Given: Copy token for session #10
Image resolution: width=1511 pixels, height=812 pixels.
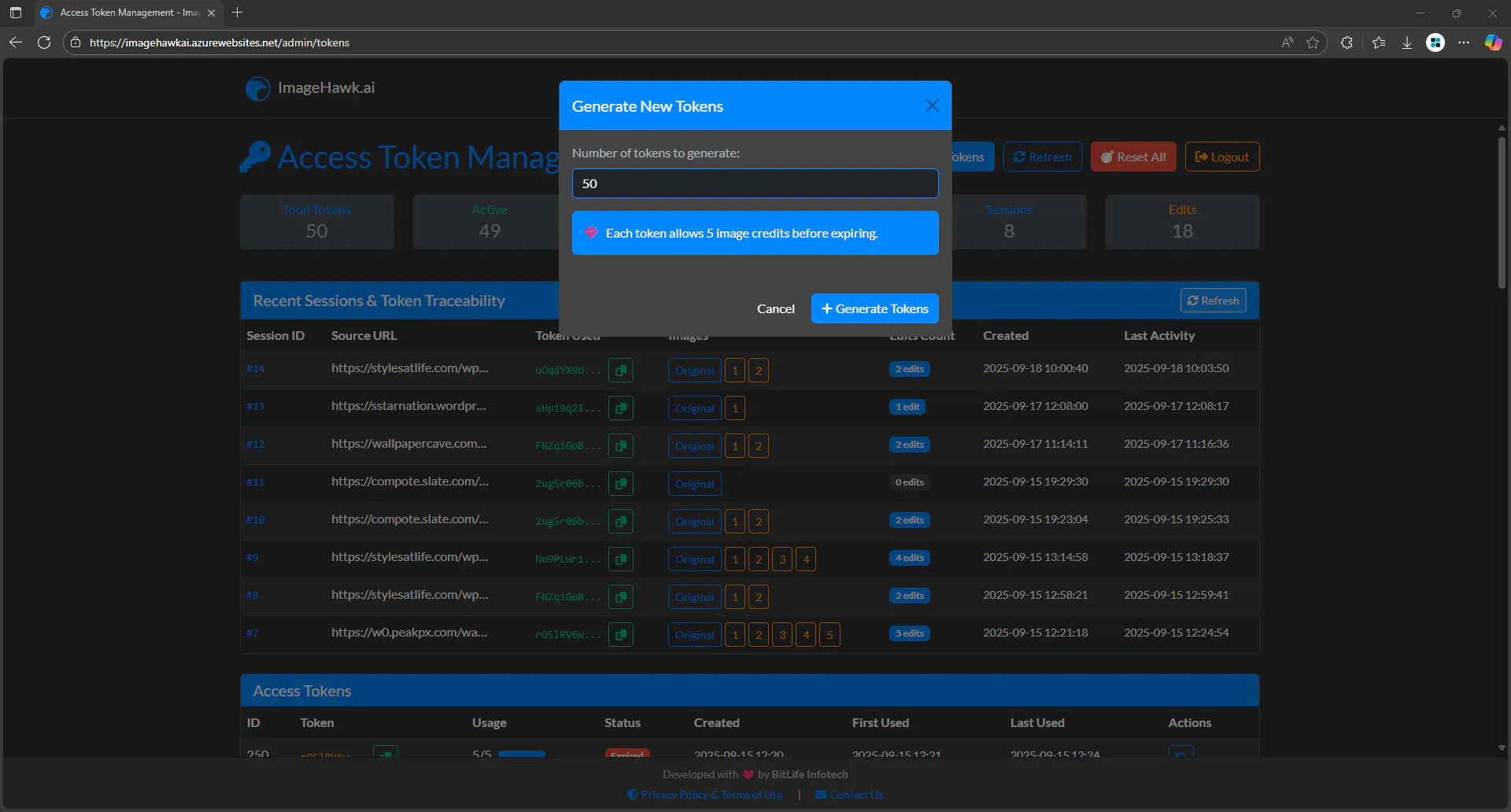Looking at the screenshot, I should [x=621, y=521].
